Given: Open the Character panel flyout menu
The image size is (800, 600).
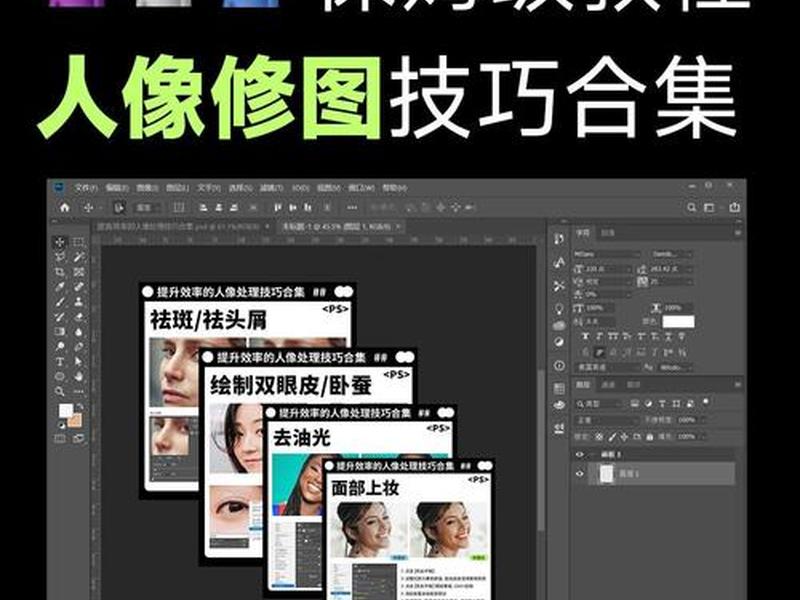Looking at the screenshot, I should coord(737,233).
